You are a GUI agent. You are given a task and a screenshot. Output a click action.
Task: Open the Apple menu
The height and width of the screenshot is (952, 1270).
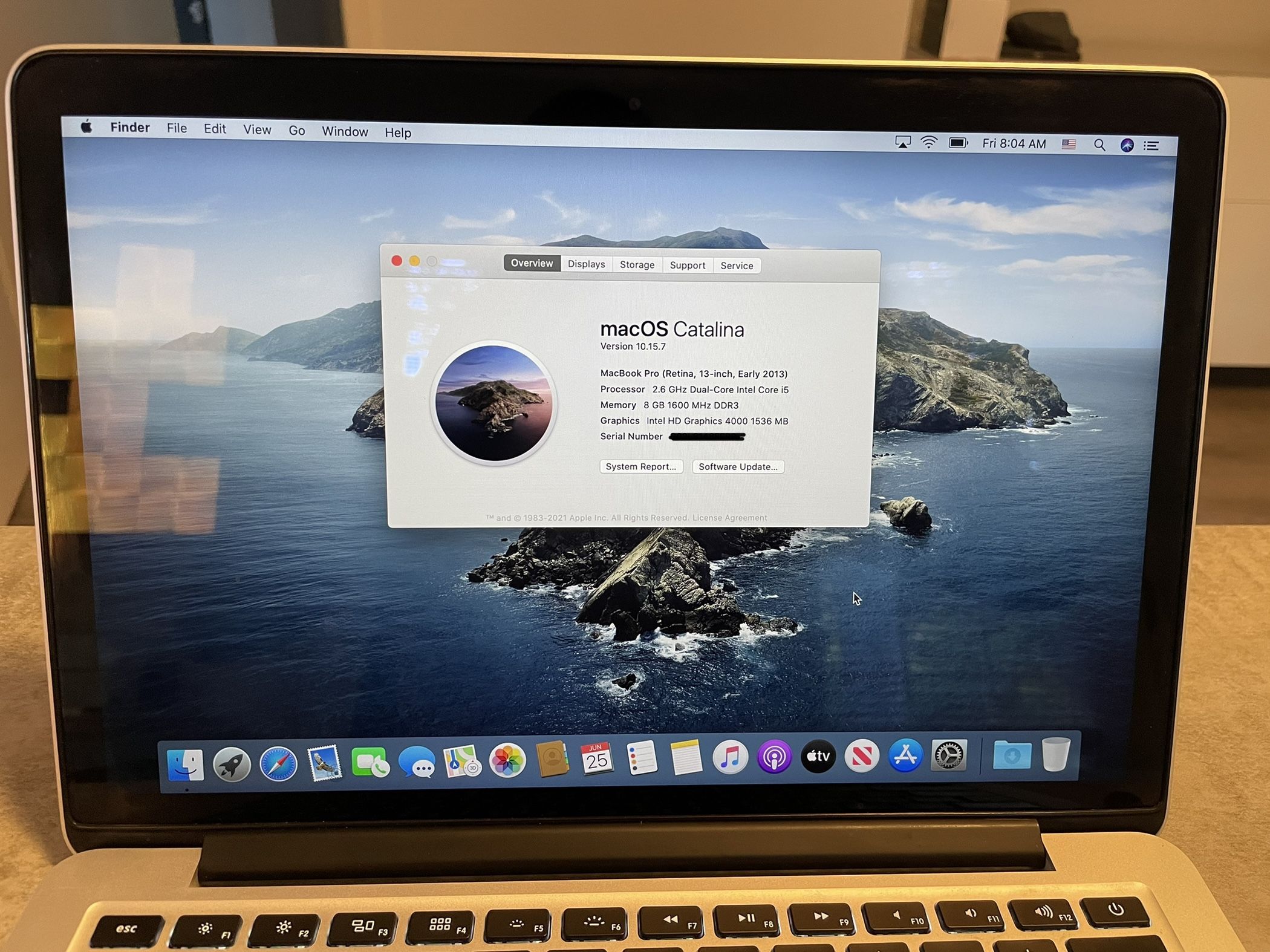pyautogui.click(x=86, y=126)
